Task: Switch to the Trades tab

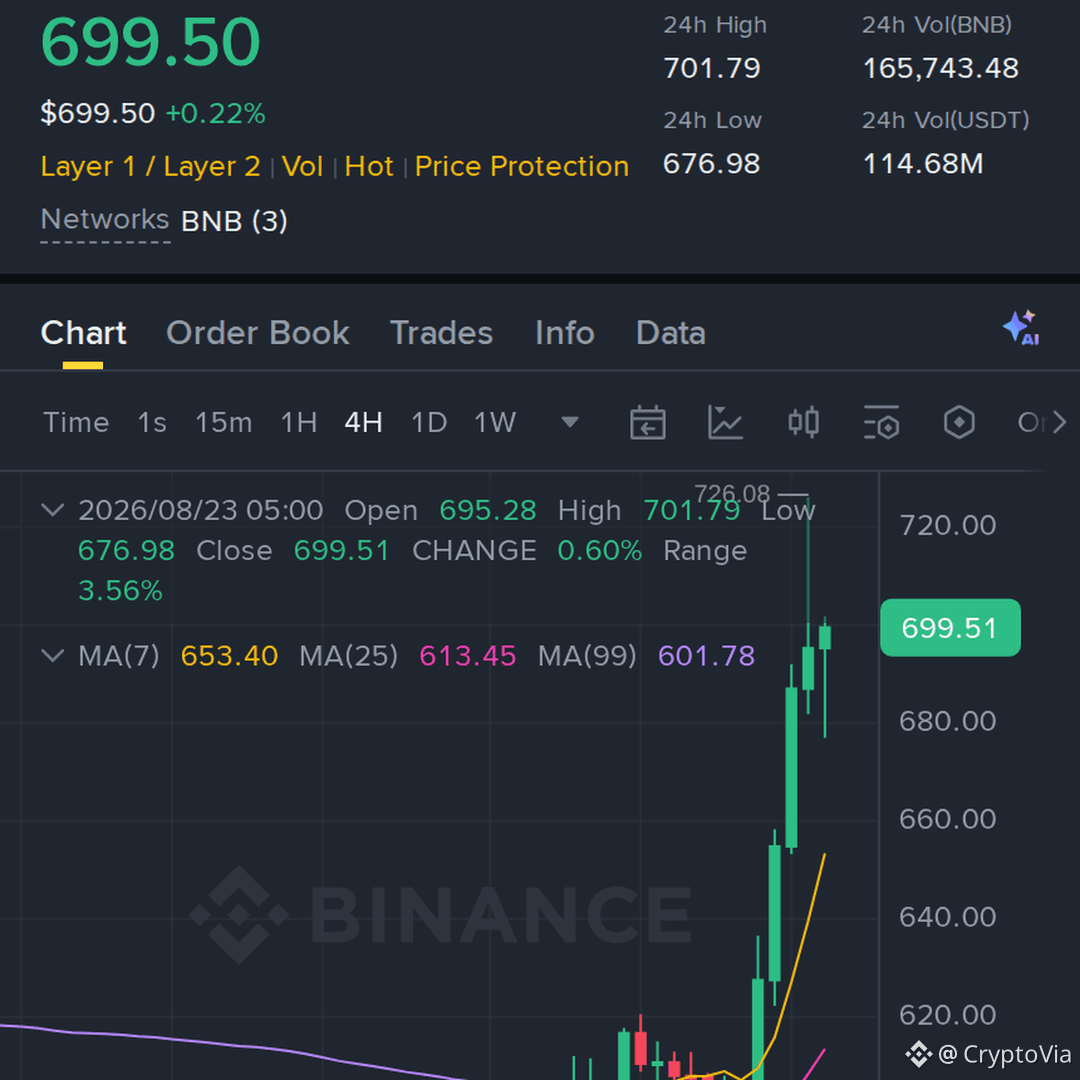Action: [x=442, y=333]
